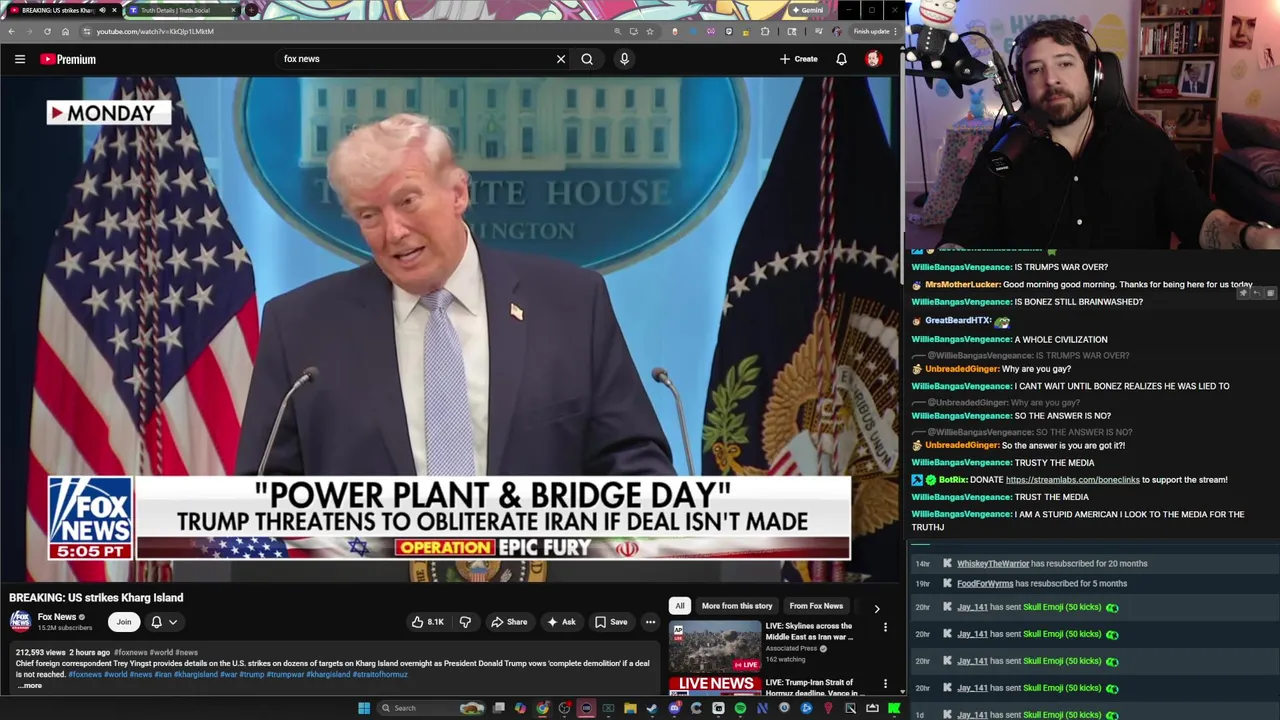Like the video with thumbs up
Image resolution: width=1280 pixels, height=720 pixels.
point(428,622)
